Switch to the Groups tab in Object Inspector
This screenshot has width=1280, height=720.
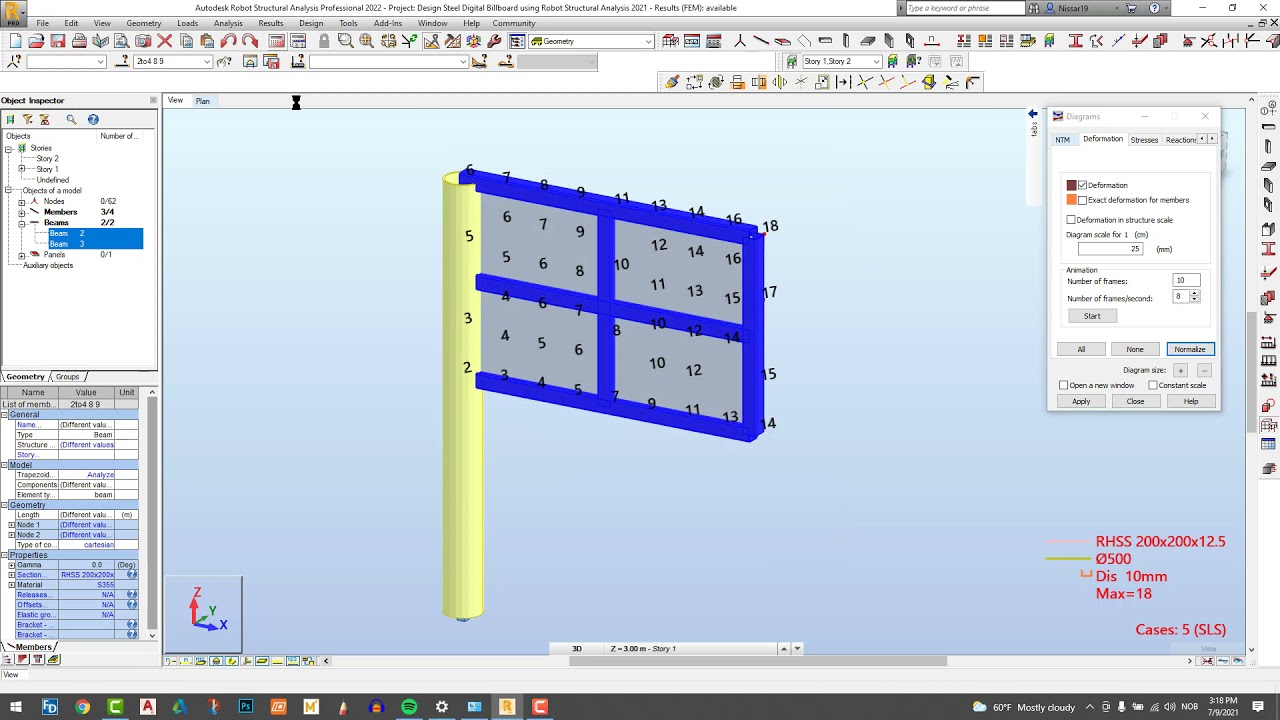pos(67,377)
